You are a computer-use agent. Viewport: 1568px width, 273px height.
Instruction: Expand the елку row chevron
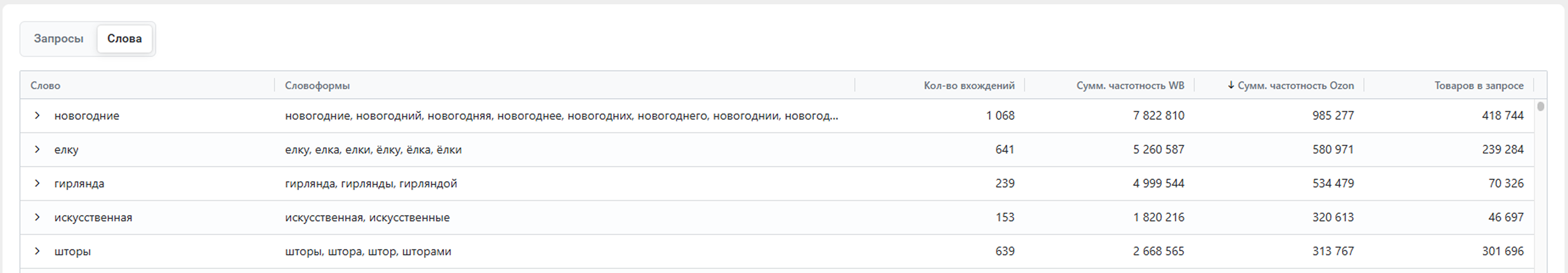(x=37, y=150)
